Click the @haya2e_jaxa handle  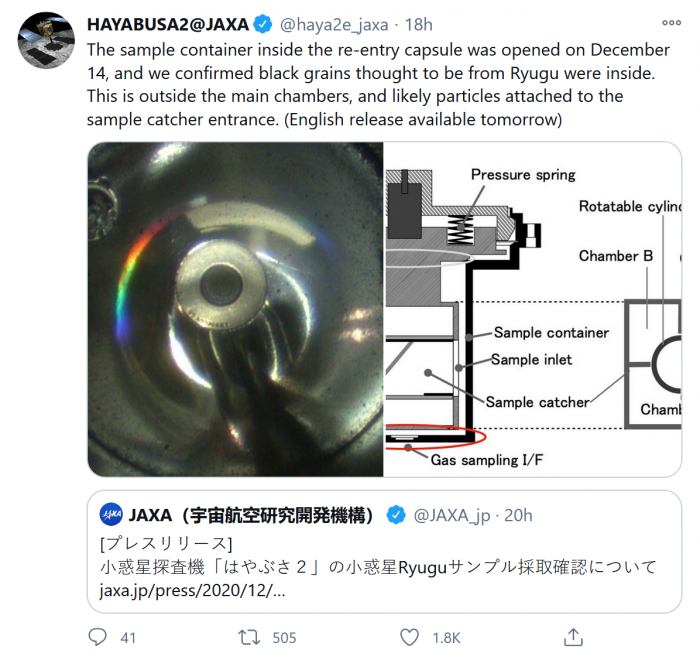334,25
